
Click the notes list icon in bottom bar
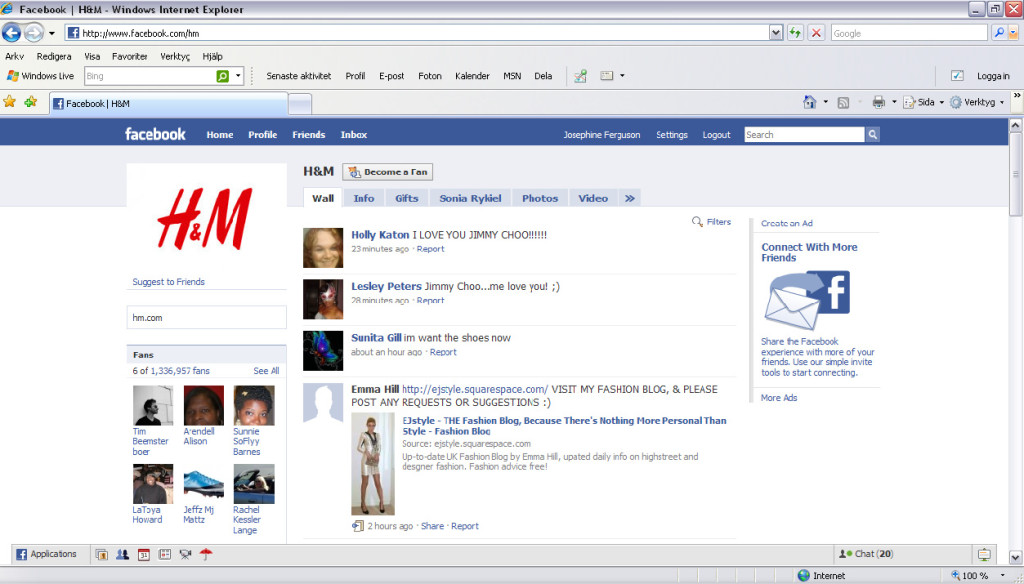165,555
